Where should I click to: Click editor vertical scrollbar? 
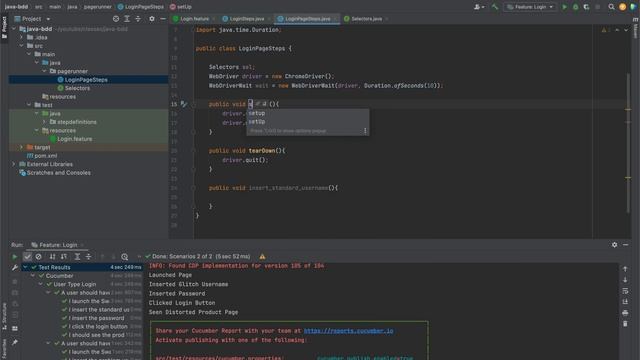tap(628, 143)
